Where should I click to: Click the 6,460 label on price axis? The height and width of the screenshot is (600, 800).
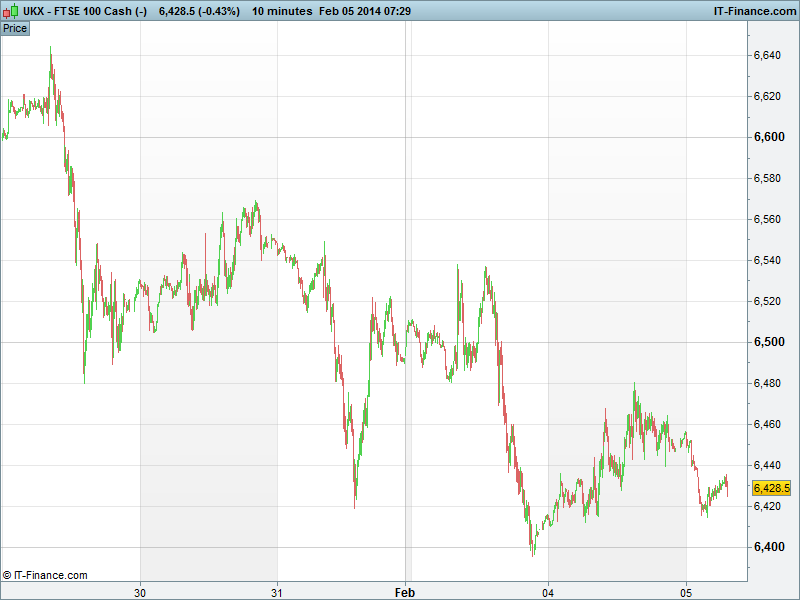point(768,424)
